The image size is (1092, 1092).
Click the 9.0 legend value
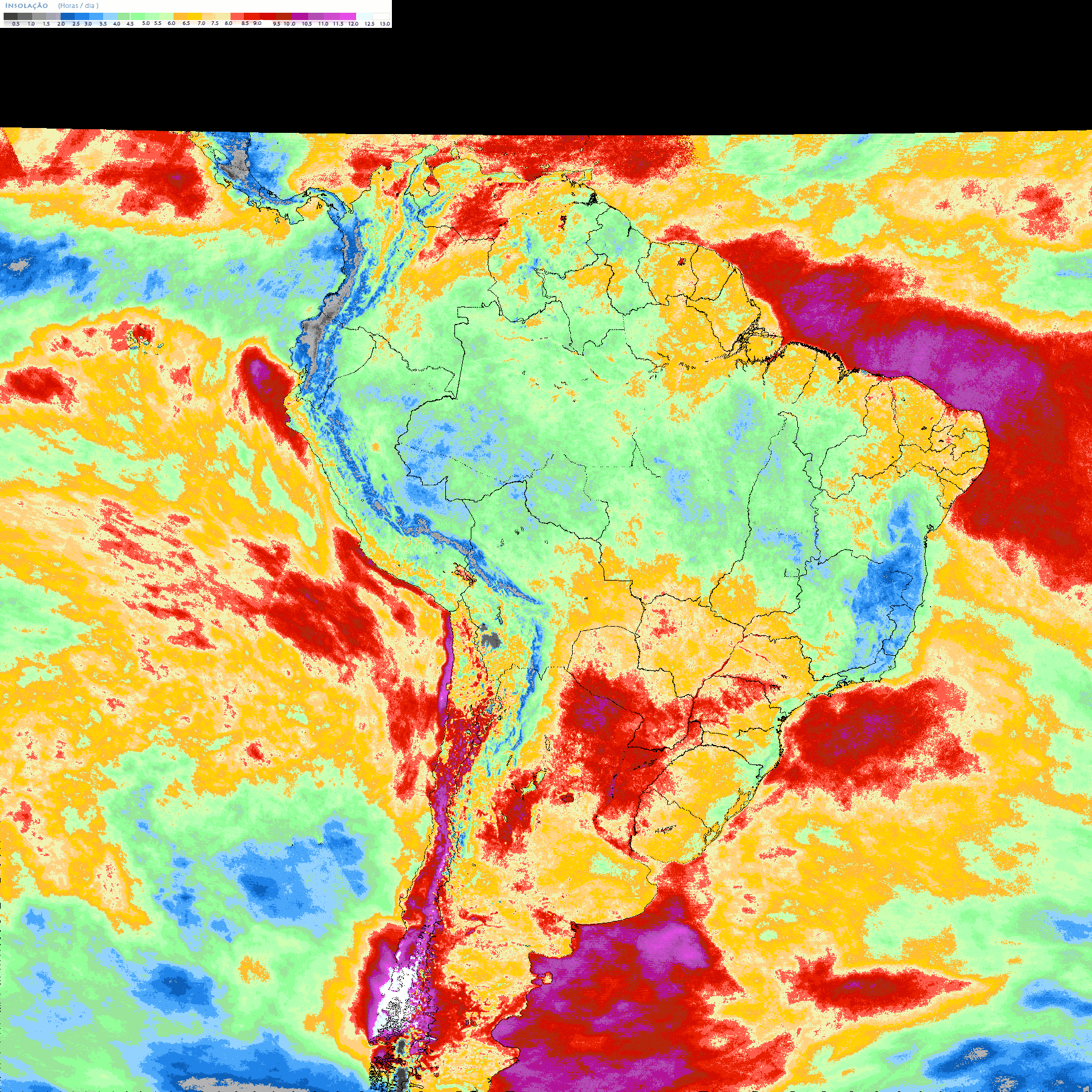click(257, 23)
